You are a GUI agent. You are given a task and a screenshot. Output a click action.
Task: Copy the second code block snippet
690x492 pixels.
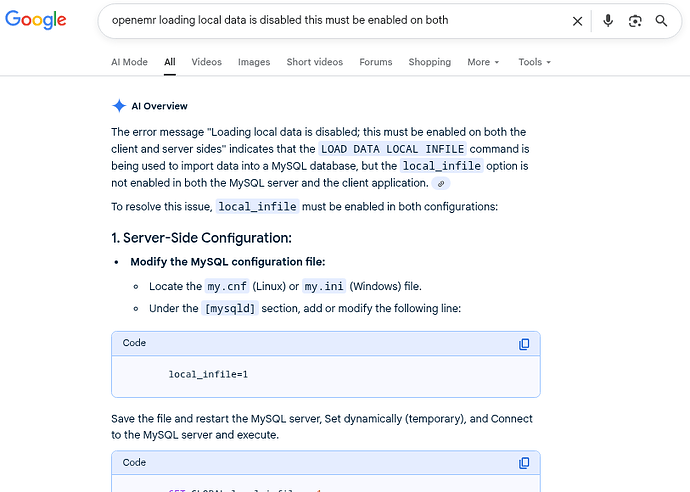(524, 463)
